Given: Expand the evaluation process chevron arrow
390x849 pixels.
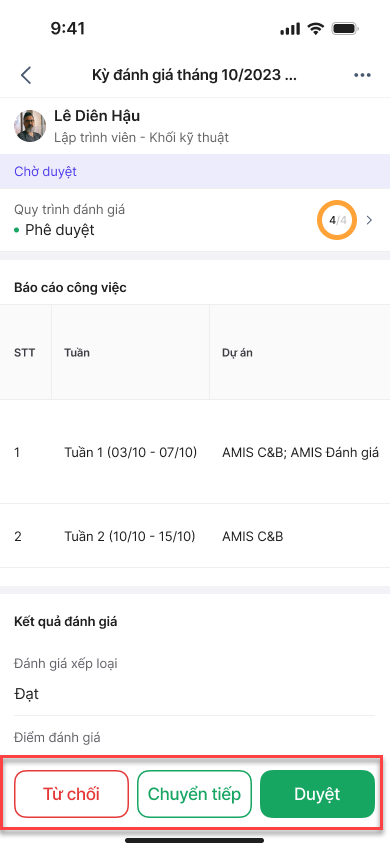Looking at the screenshot, I should pos(370,220).
